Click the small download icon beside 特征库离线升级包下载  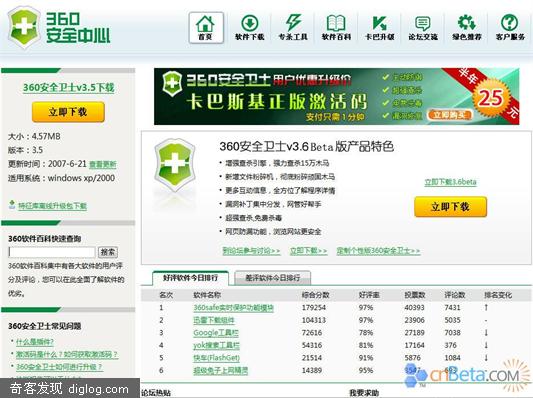pos(12,205)
